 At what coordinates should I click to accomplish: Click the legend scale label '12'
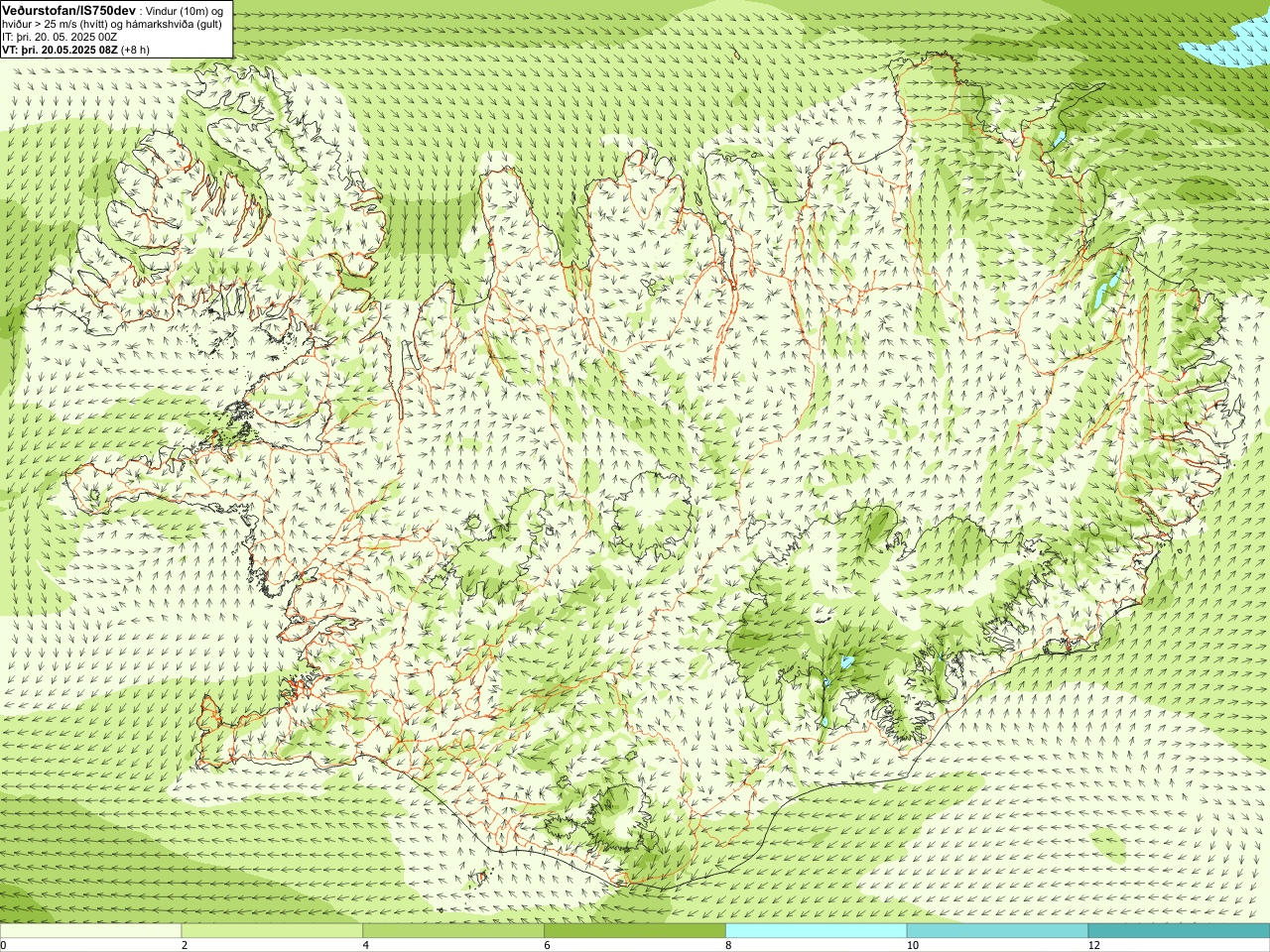tap(1094, 946)
